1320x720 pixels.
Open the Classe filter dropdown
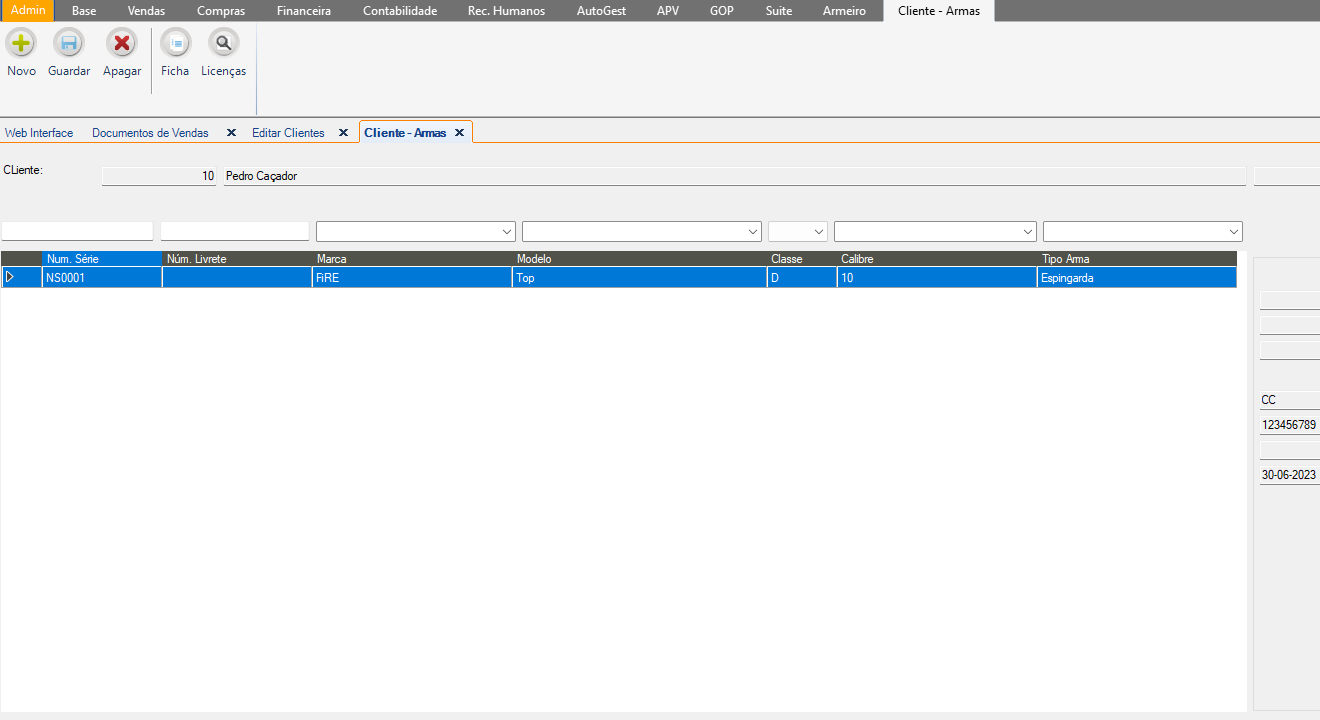[819, 231]
